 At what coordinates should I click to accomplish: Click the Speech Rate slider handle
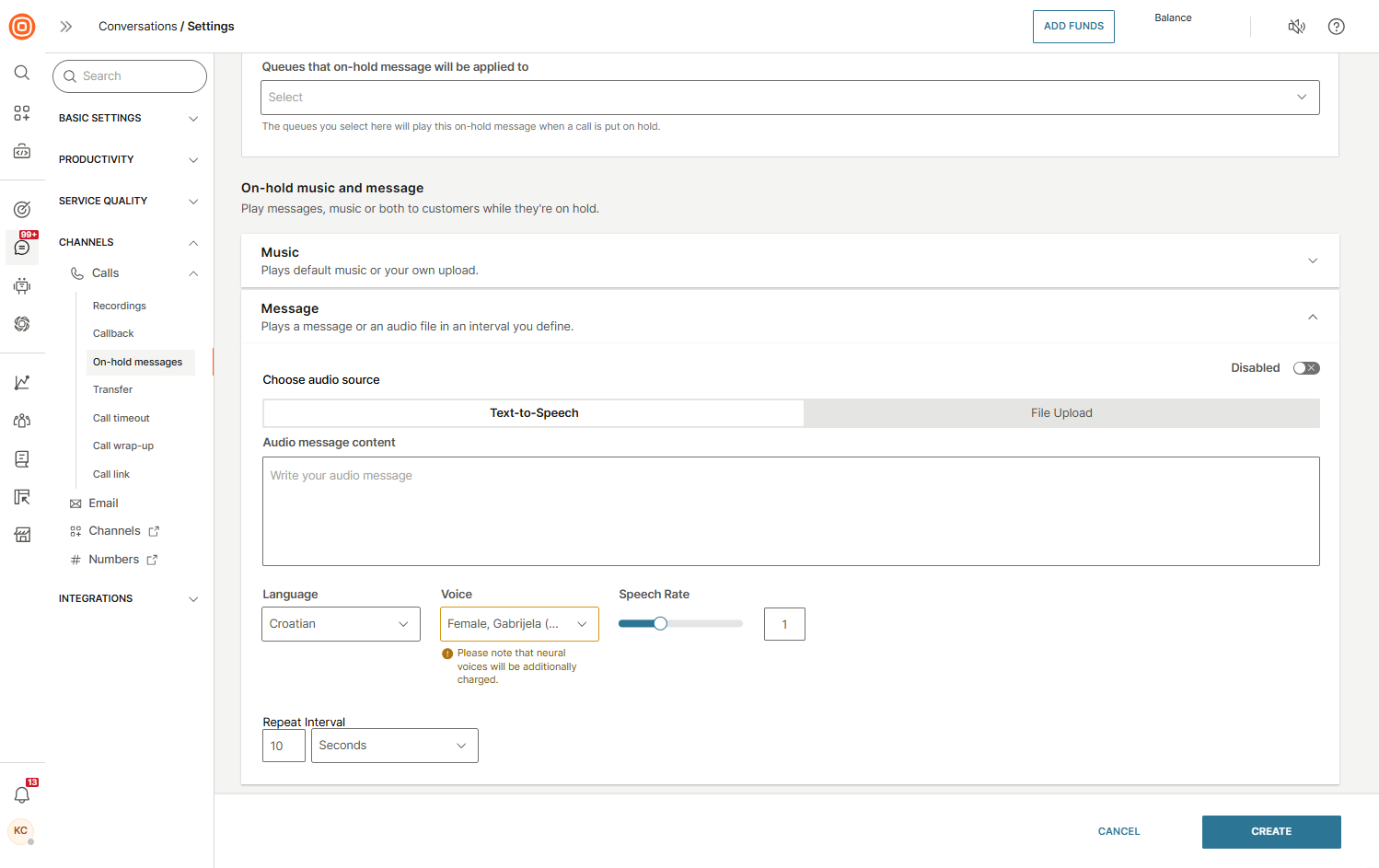pyautogui.click(x=660, y=624)
